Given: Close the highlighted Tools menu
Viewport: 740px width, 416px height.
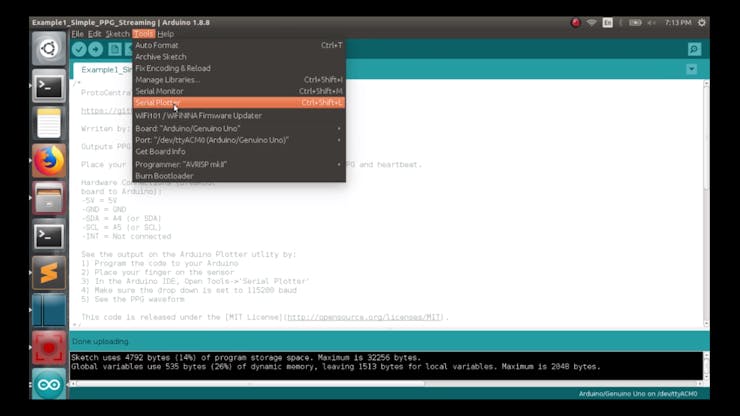Looking at the screenshot, I should (143, 34).
